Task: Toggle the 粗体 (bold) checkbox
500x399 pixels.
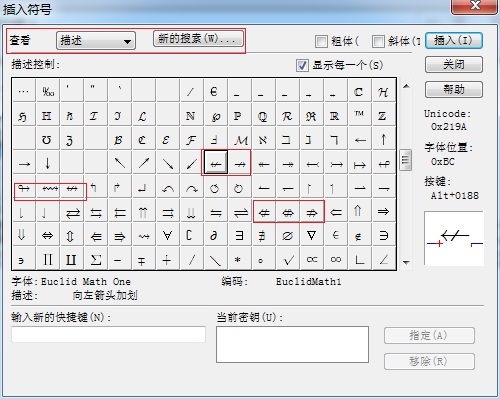Action: coord(321,41)
